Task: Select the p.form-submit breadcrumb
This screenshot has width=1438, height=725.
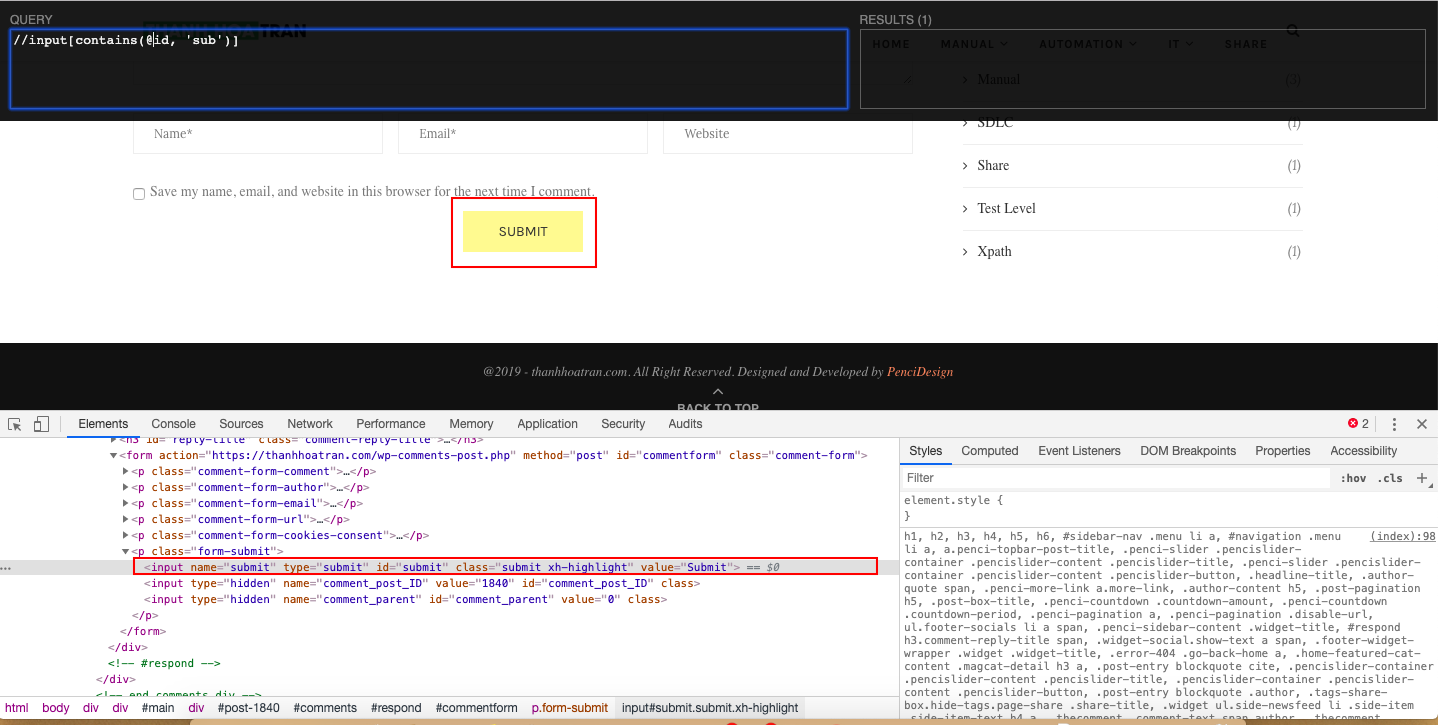Action: pos(569,708)
